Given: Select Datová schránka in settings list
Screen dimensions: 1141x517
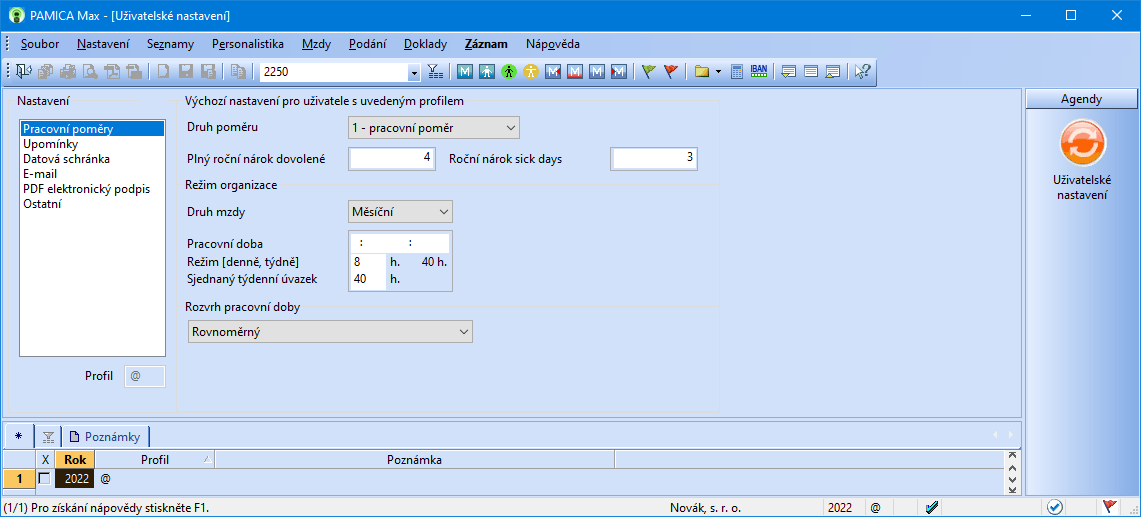Looking at the screenshot, I should click(x=67, y=159).
